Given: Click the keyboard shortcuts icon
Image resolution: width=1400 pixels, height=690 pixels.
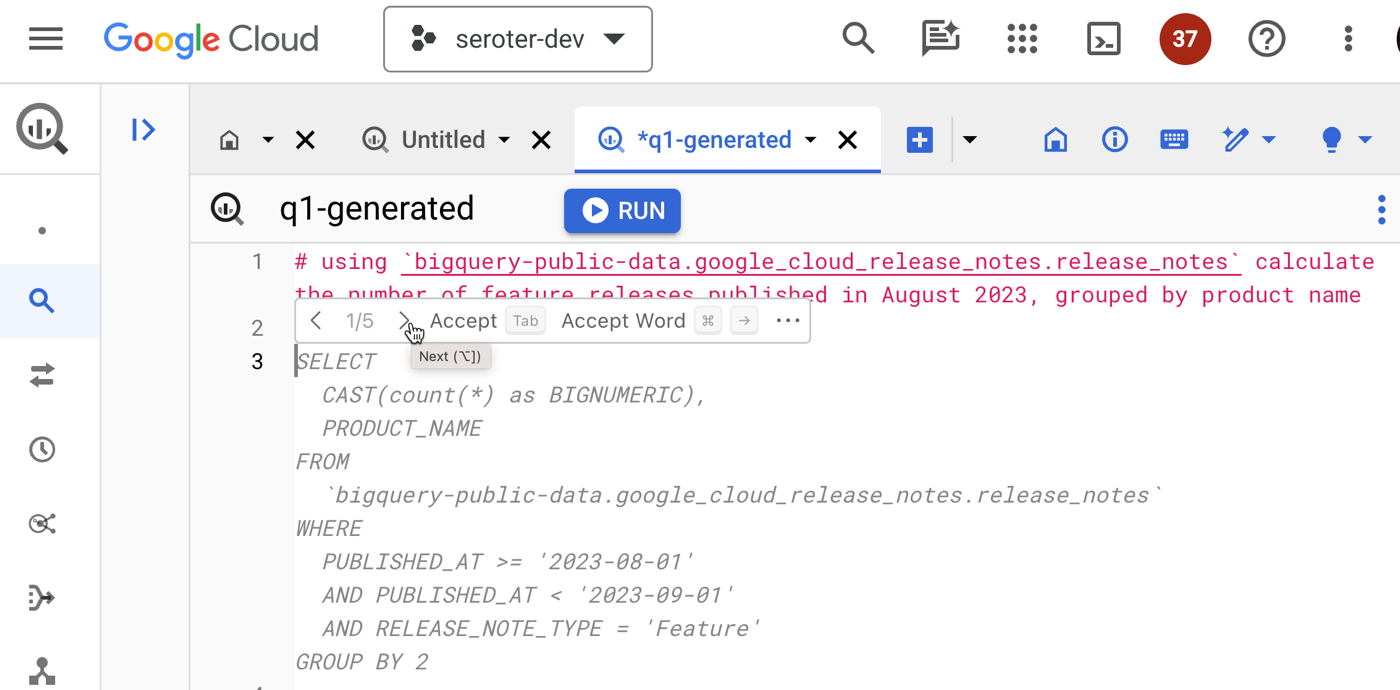Looking at the screenshot, I should (1174, 139).
